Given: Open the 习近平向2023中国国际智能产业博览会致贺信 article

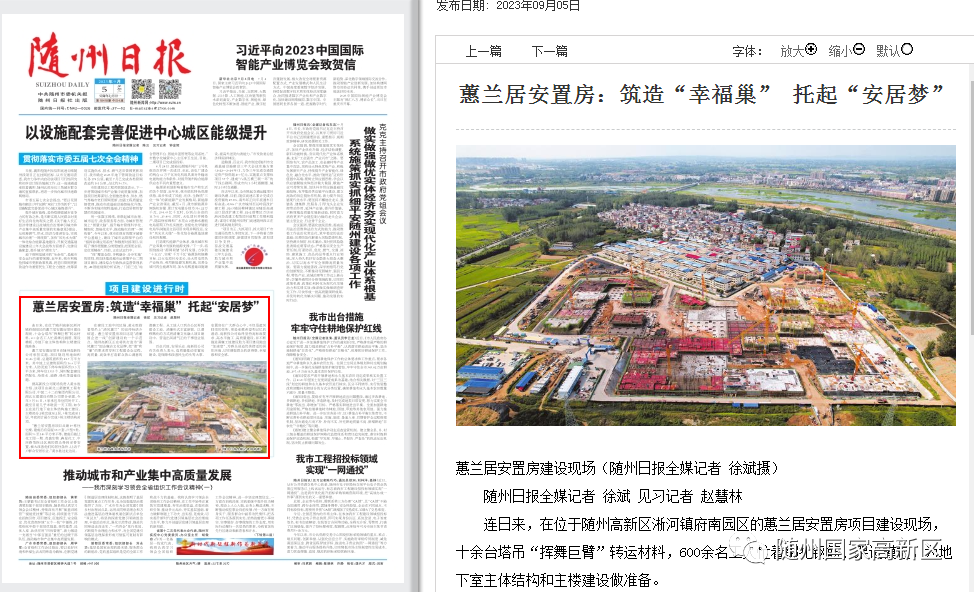Looking at the screenshot, I should coord(299,57).
